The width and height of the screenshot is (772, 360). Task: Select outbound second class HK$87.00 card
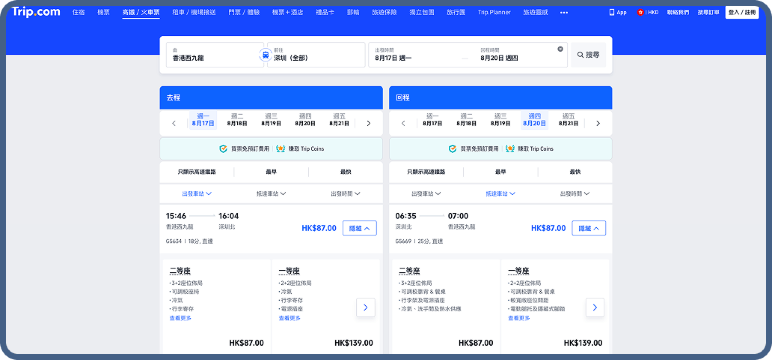(217, 306)
